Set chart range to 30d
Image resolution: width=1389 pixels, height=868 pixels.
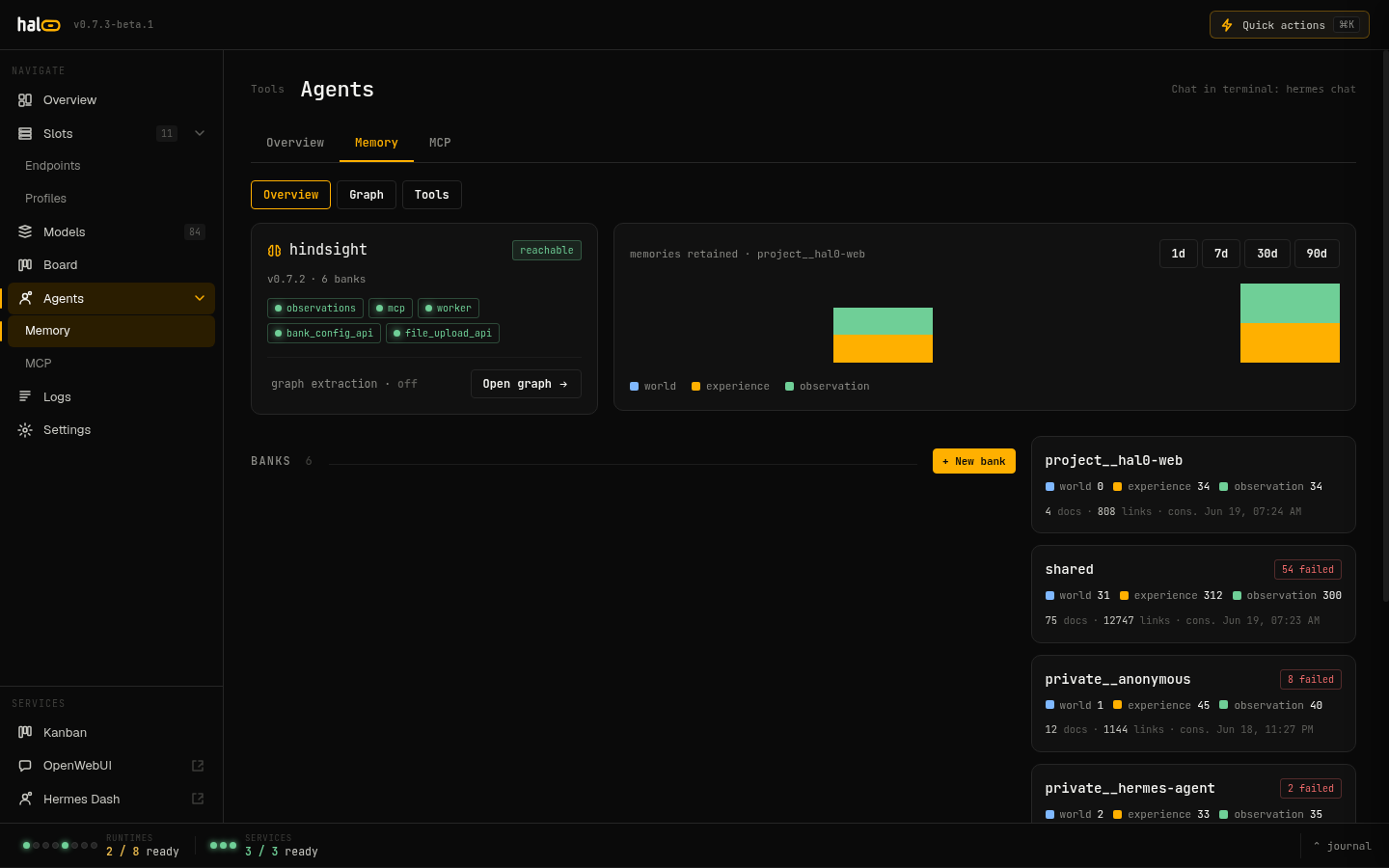1267,254
